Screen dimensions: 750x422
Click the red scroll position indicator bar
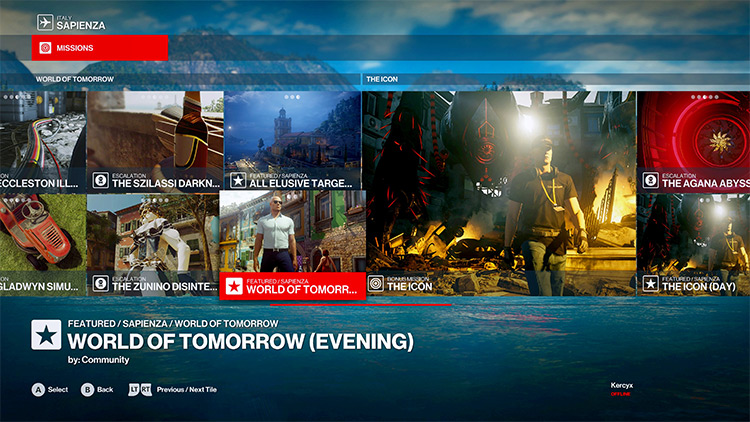(x=360, y=304)
